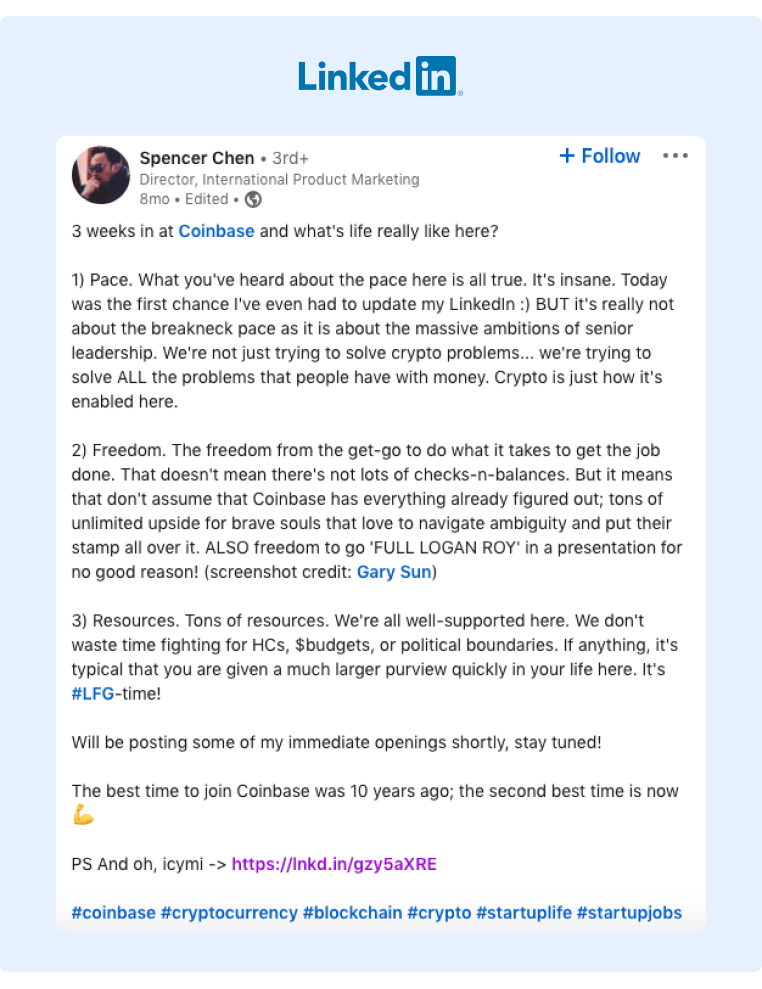Click the #startuplife hashtag

tap(523, 913)
